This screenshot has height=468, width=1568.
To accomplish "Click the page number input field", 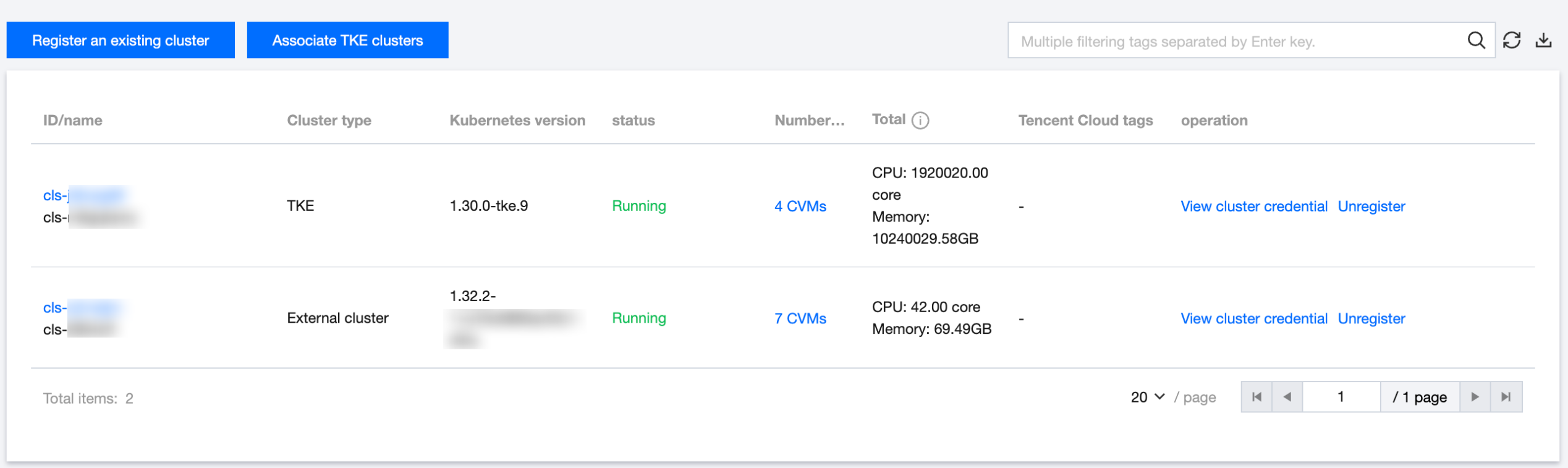I will click(1341, 397).
